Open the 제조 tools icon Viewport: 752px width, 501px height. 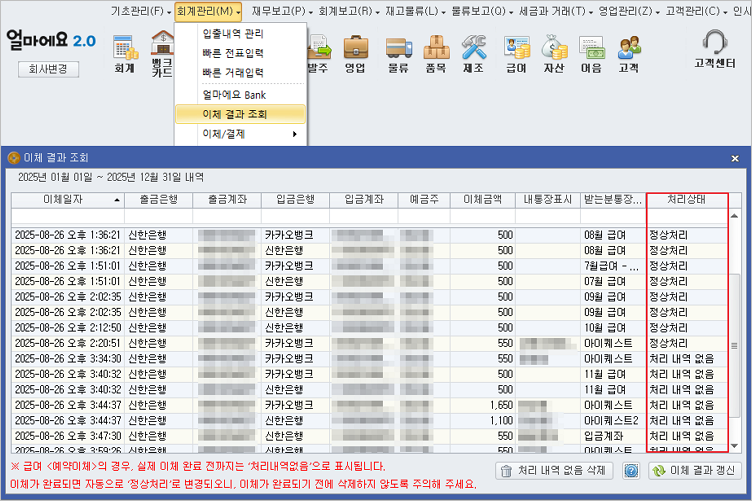[474, 52]
